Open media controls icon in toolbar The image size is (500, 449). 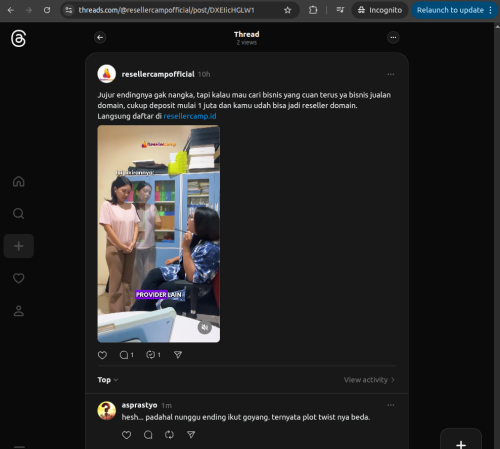point(340,10)
